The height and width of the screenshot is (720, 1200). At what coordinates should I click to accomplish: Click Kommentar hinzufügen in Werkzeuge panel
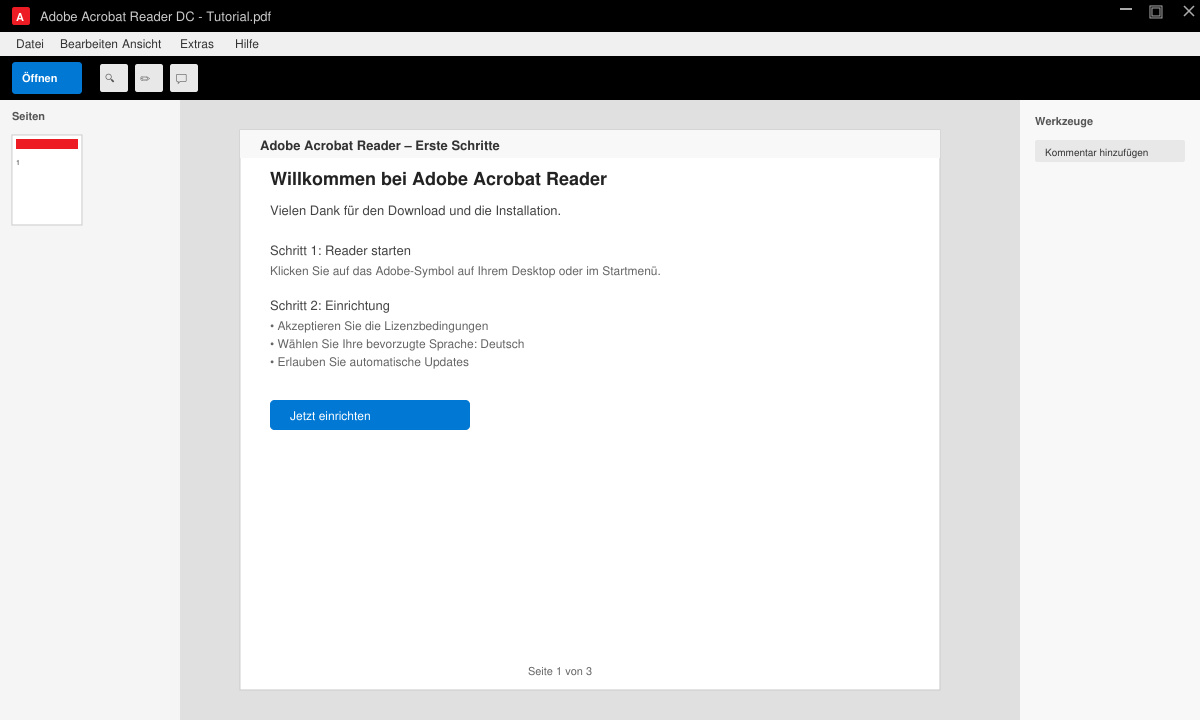1110,152
